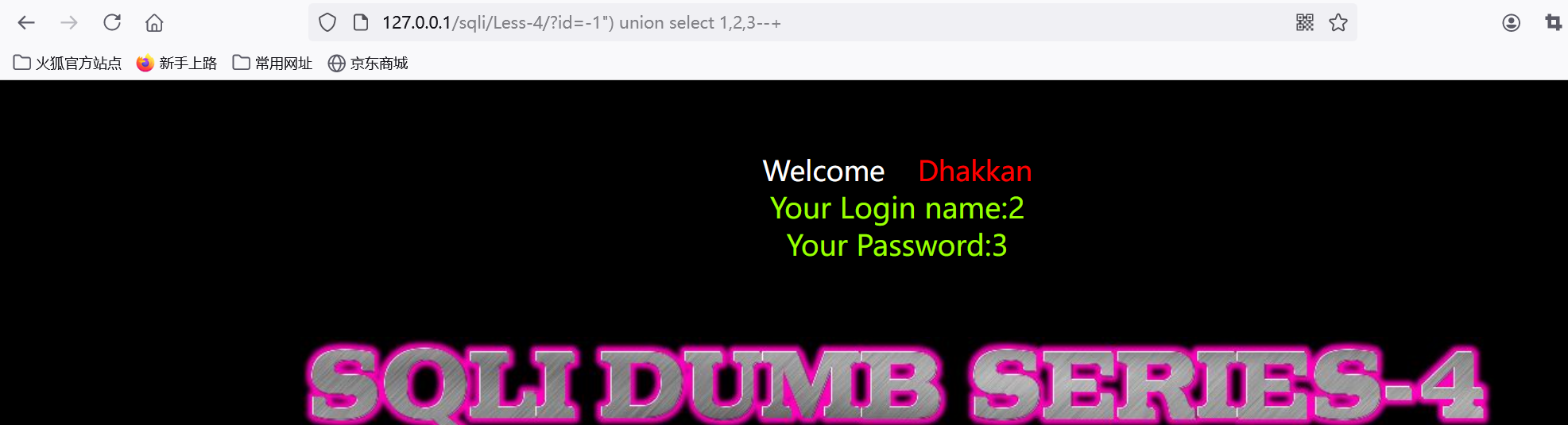Screen dimensions: 1568x425
Task: Click the forward navigation arrow
Action: click(x=69, y=22)
